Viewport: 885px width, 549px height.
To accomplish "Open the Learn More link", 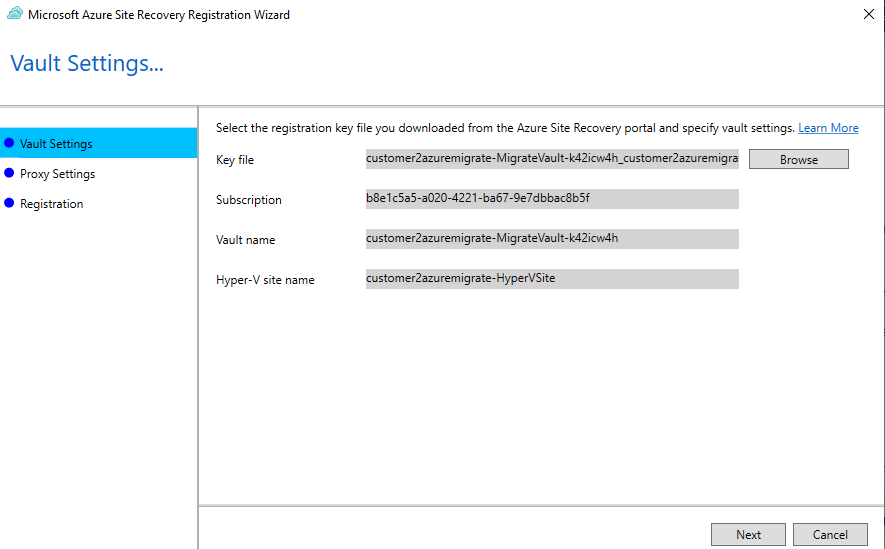I will tap(828, 128).
